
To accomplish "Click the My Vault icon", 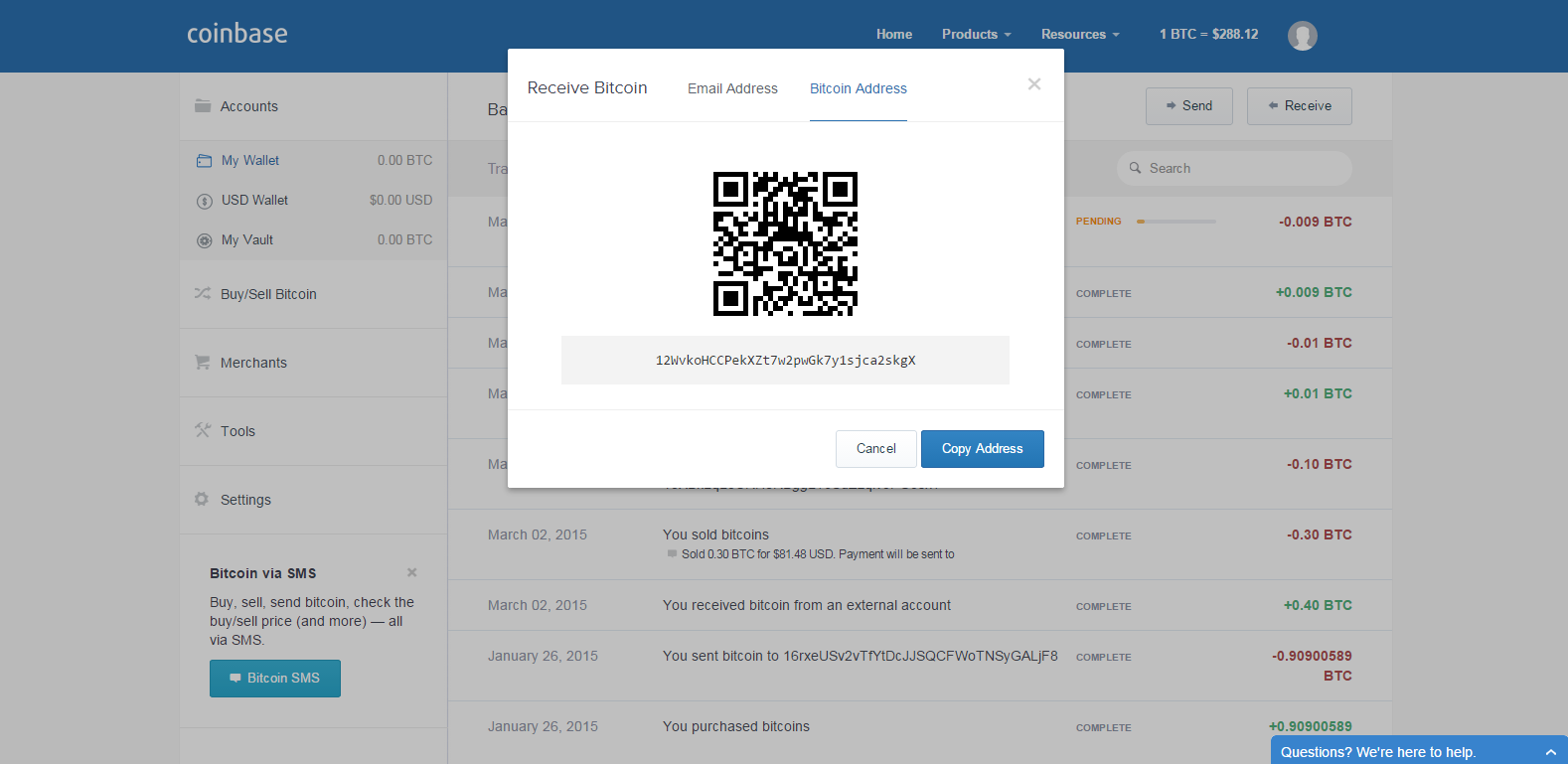I will click(x=205, y=240).
